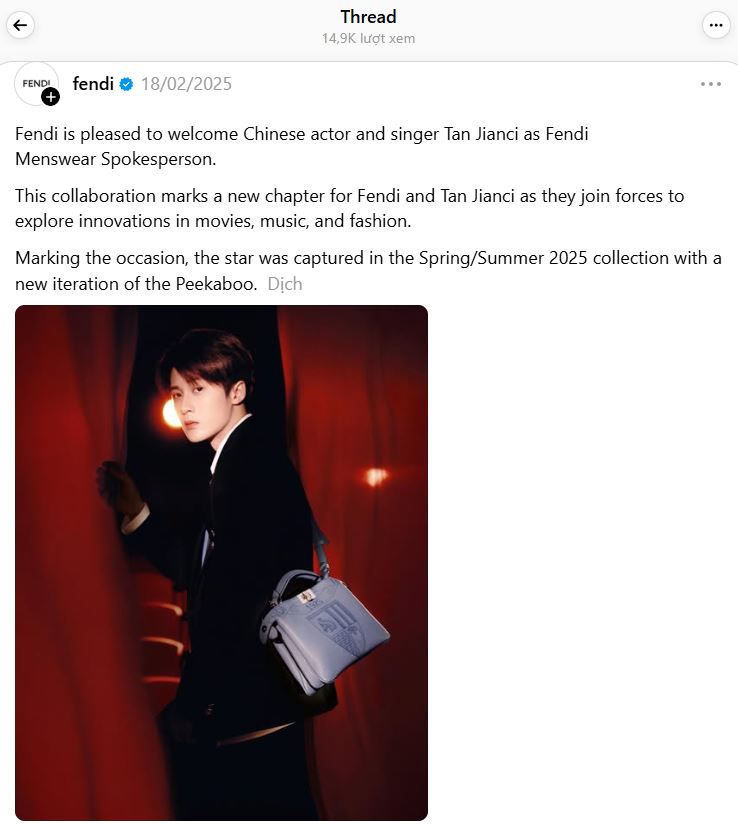Open the post's three-dot more menu
The image size is (738, 825).
click(711, 84)
